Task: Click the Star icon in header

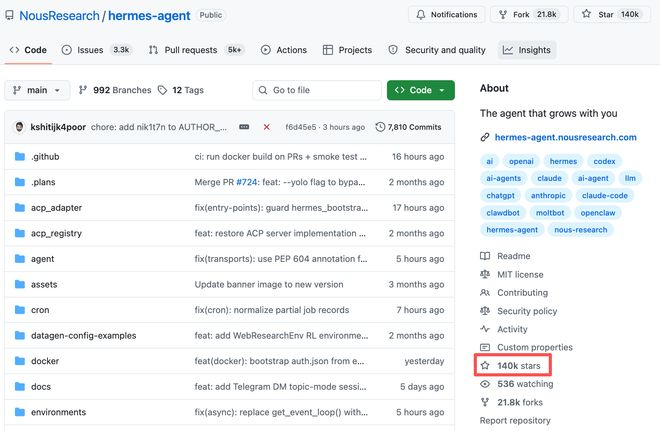Action: (x=586, y=14)
